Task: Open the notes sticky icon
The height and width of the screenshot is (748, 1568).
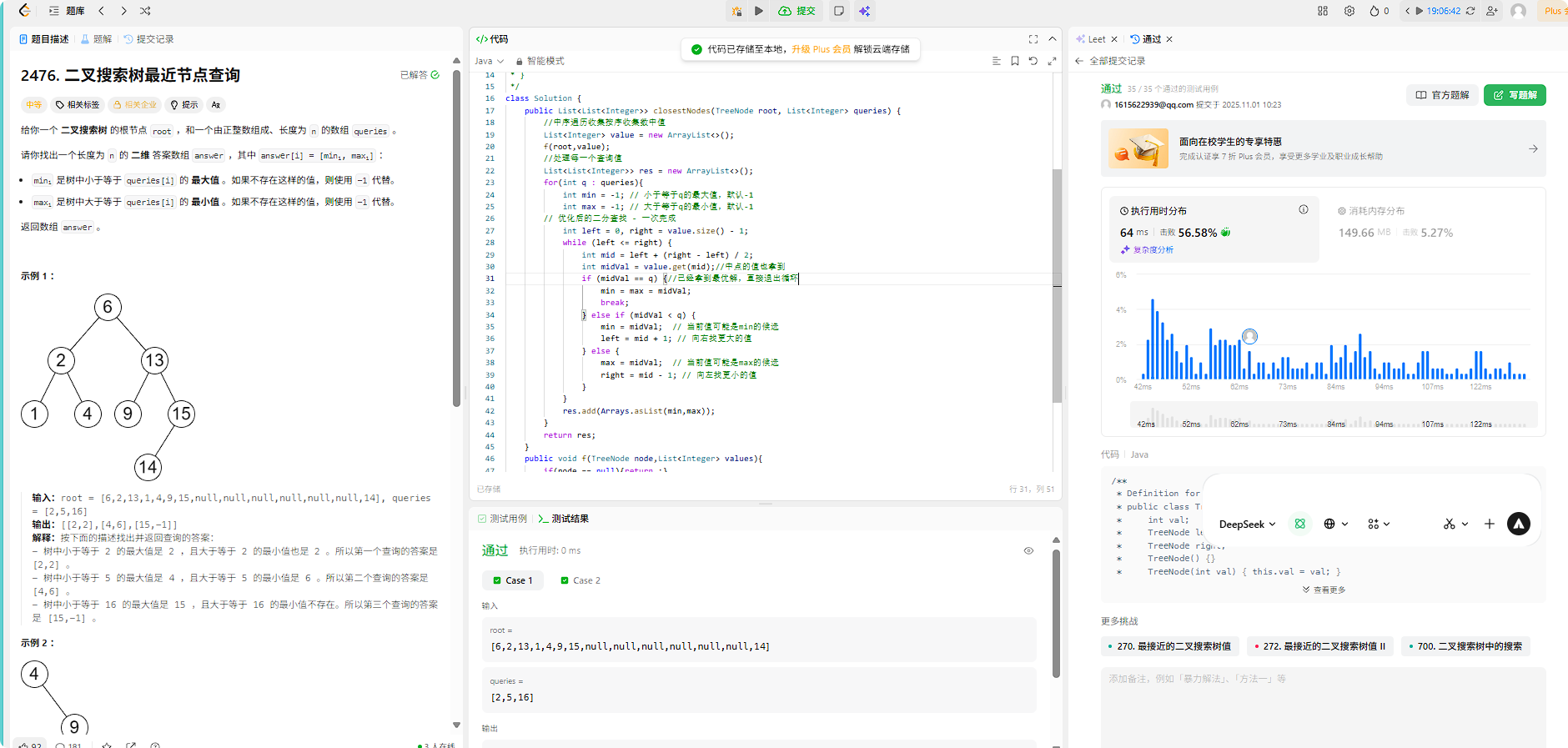Action: tap(839, 11)
